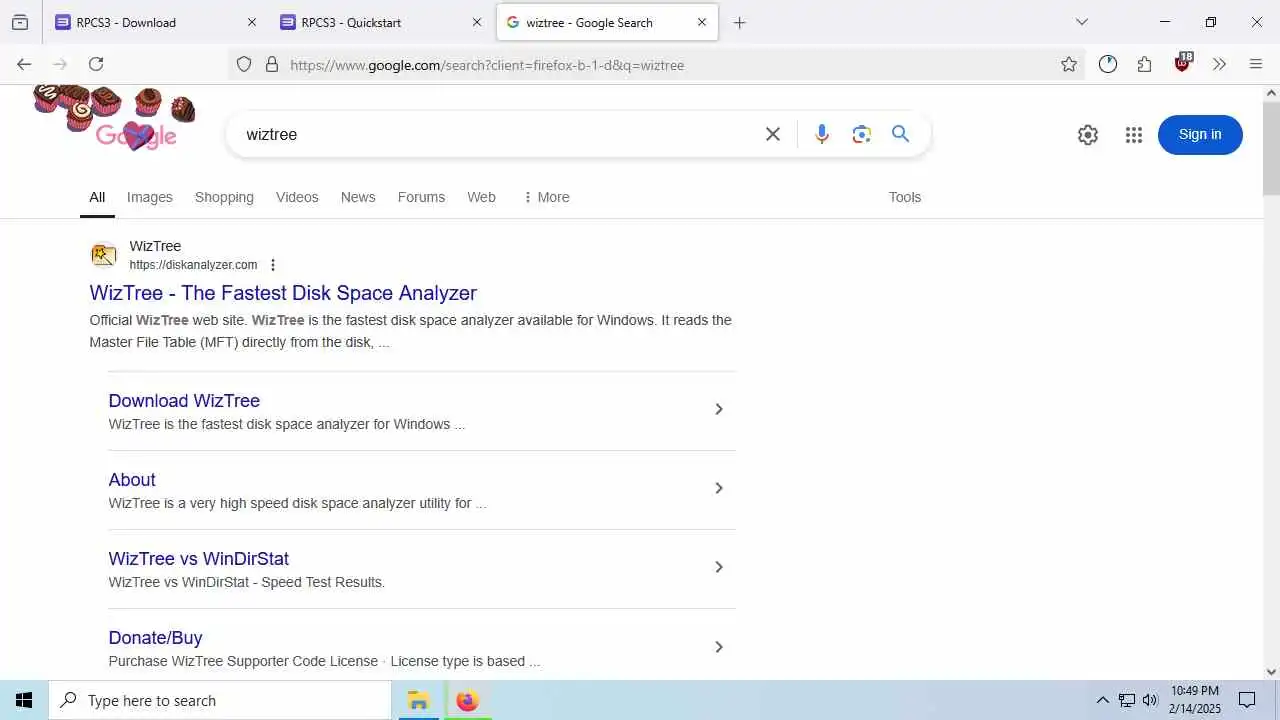
Task: Open the taskbar clock and date
Action: point(1195,700)
